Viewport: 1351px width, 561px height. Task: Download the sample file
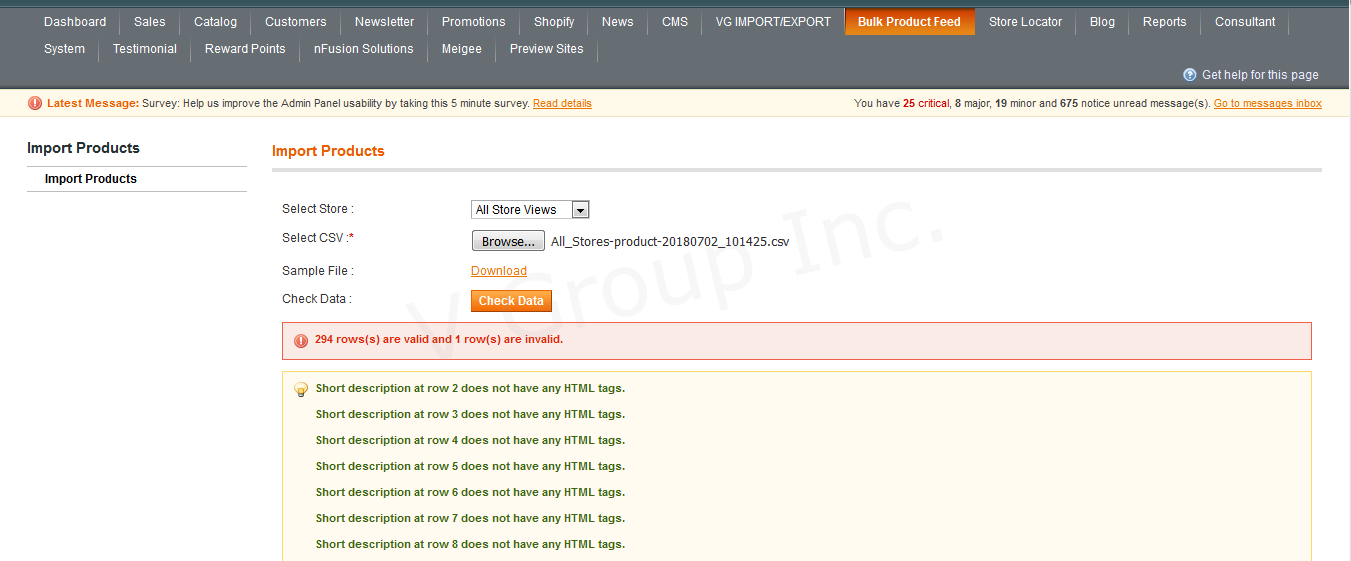pyautogui.click(x=499, y=271)
